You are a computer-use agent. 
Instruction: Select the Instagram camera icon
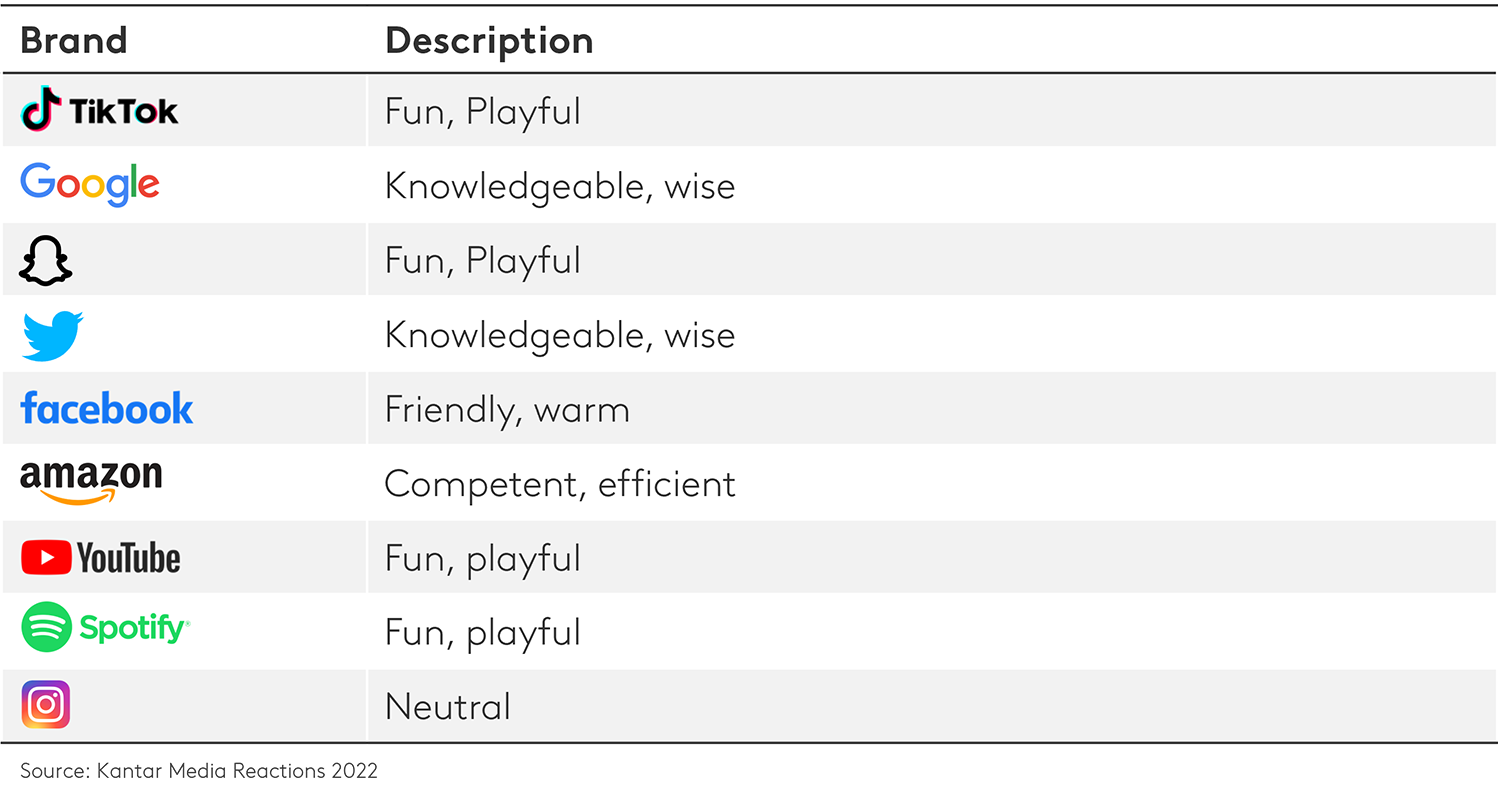point(46,705)
